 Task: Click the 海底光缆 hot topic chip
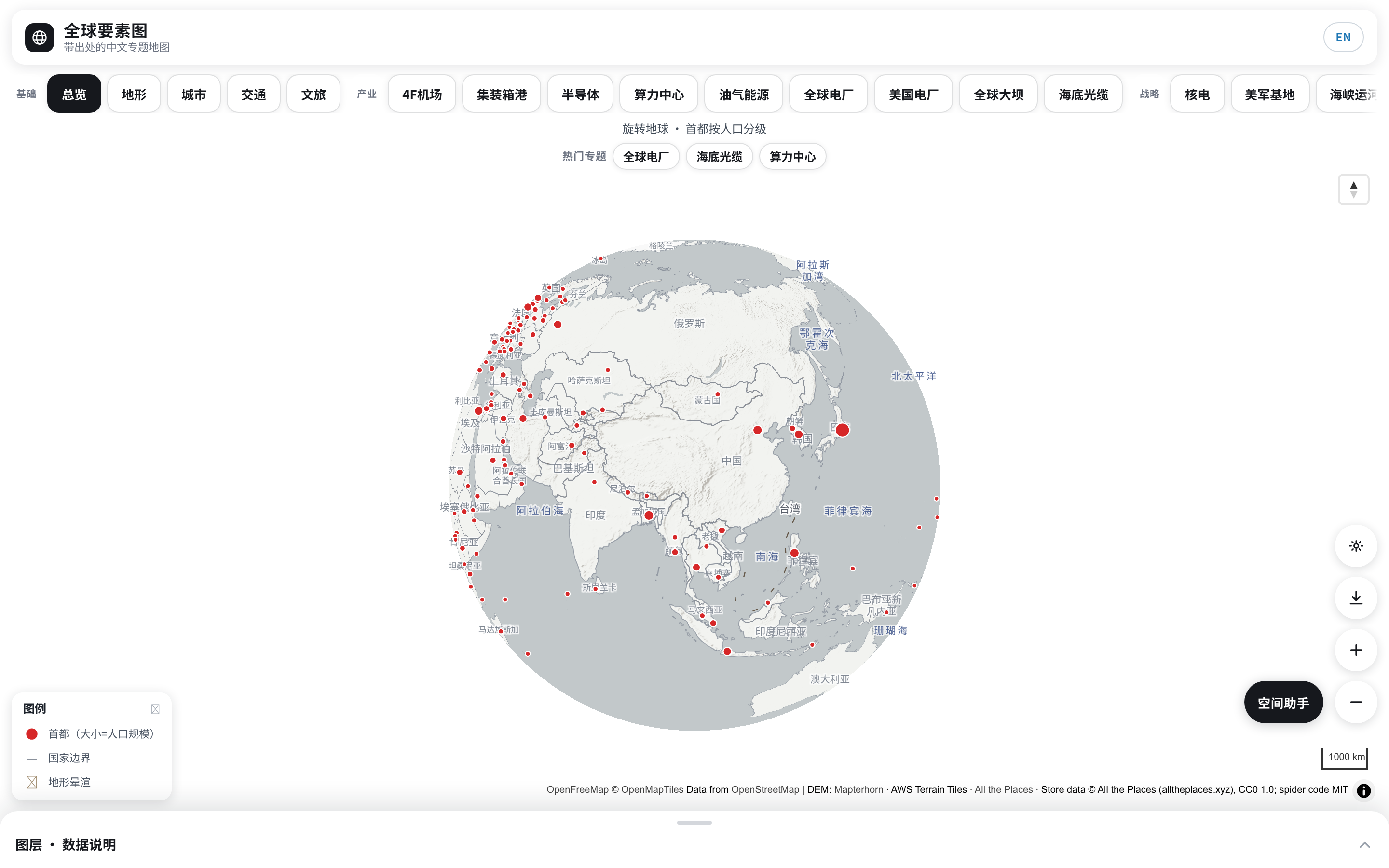tap(719, 157)
